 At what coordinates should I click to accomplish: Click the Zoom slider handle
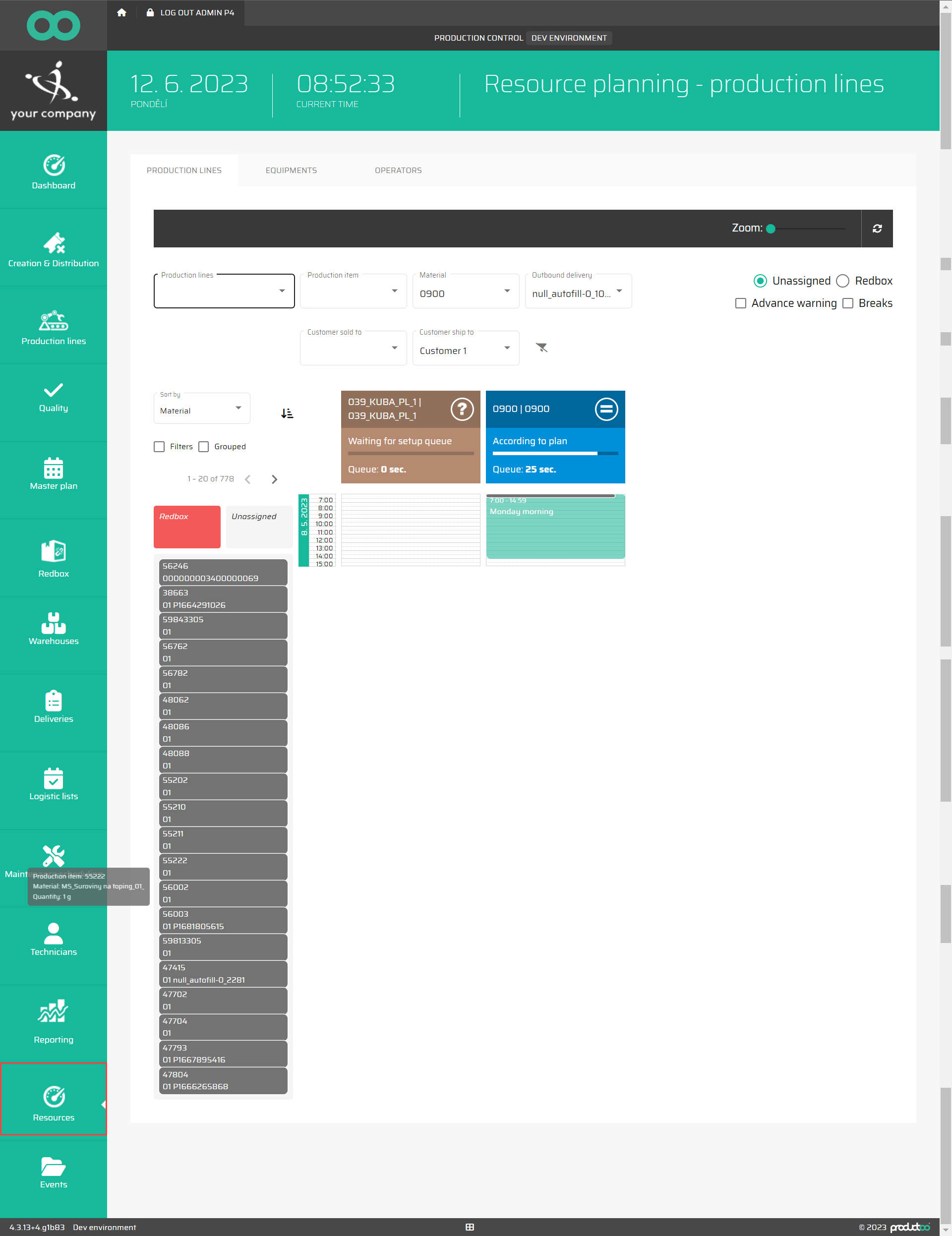pos(771,229)
